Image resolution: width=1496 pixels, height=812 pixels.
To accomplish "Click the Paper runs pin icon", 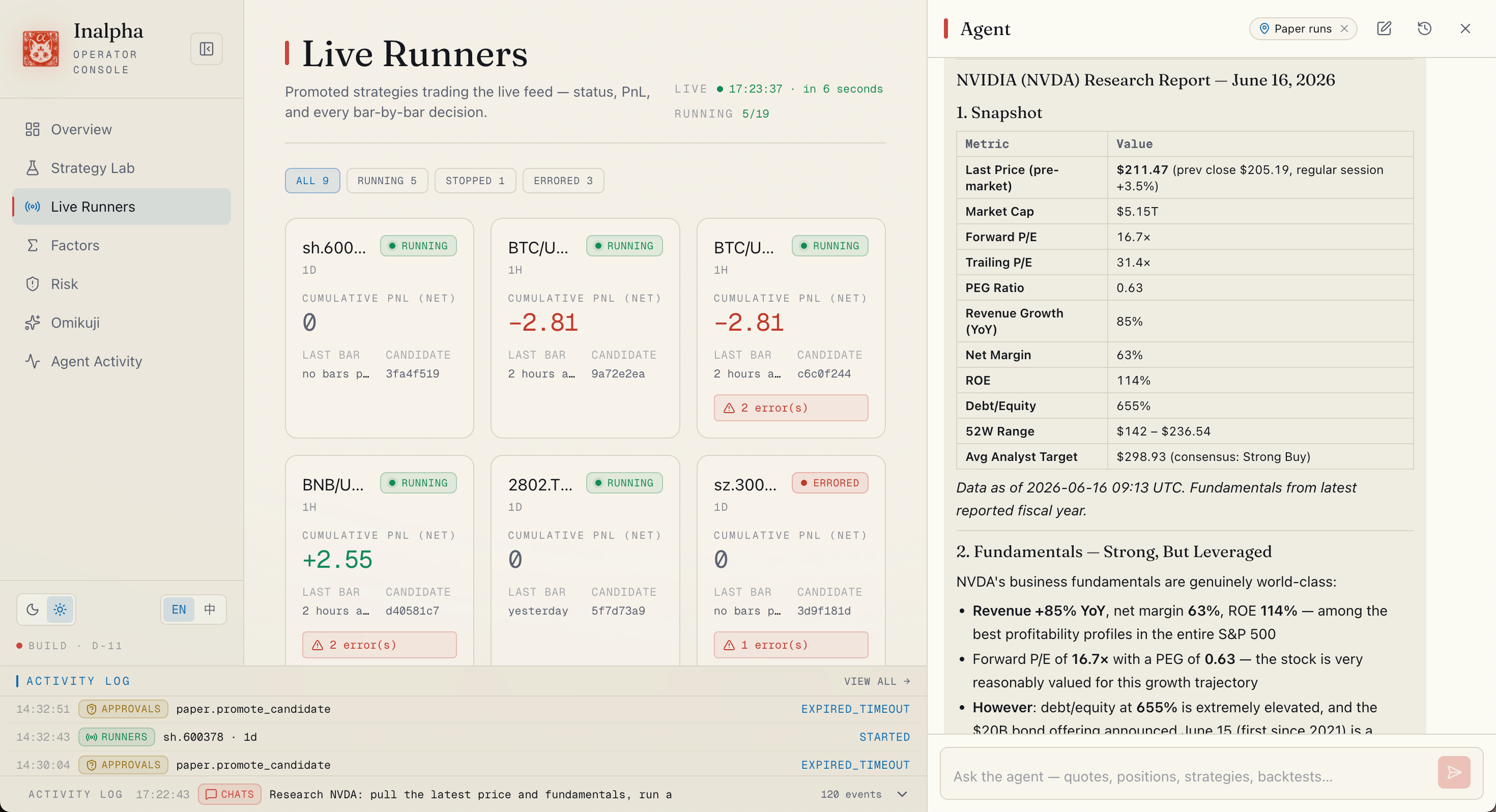I will (x=1263, y=28).
